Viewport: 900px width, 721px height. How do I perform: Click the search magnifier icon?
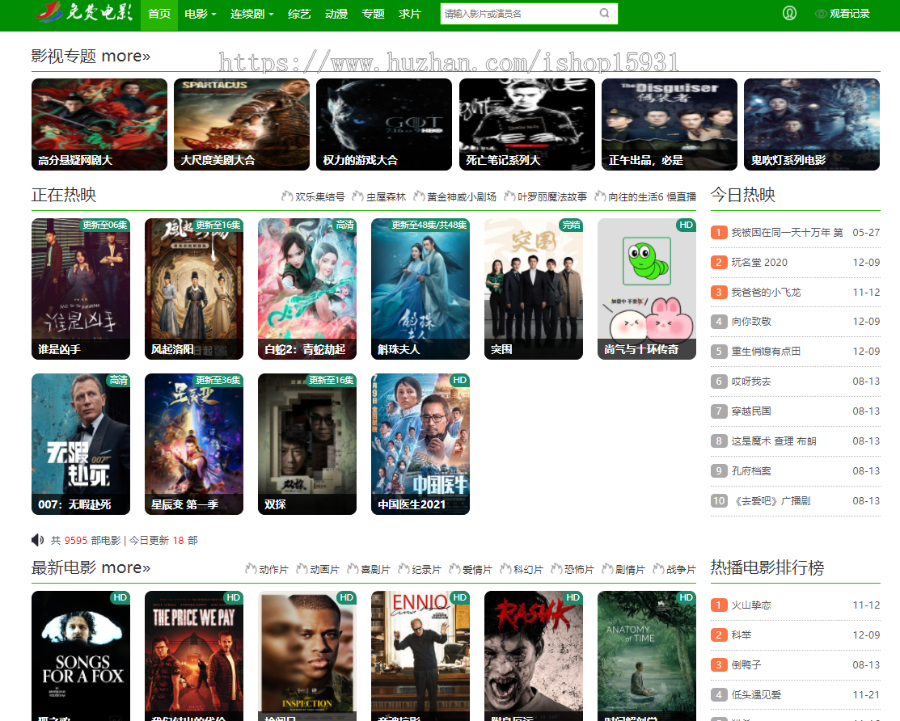[x=604, y=13]
